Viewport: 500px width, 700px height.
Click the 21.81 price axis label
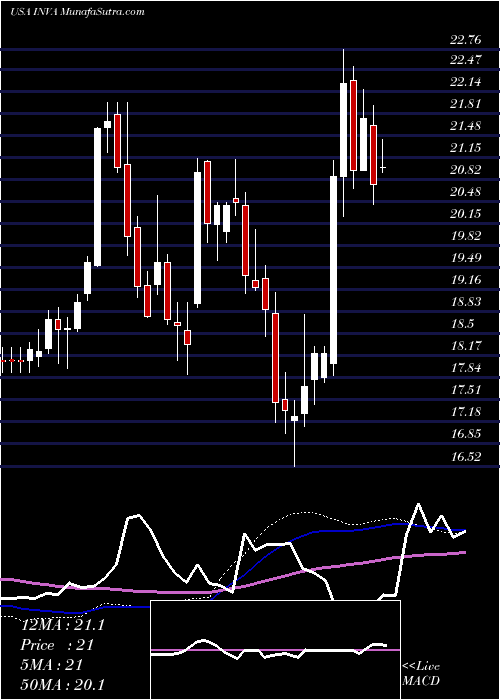[466, 104]
